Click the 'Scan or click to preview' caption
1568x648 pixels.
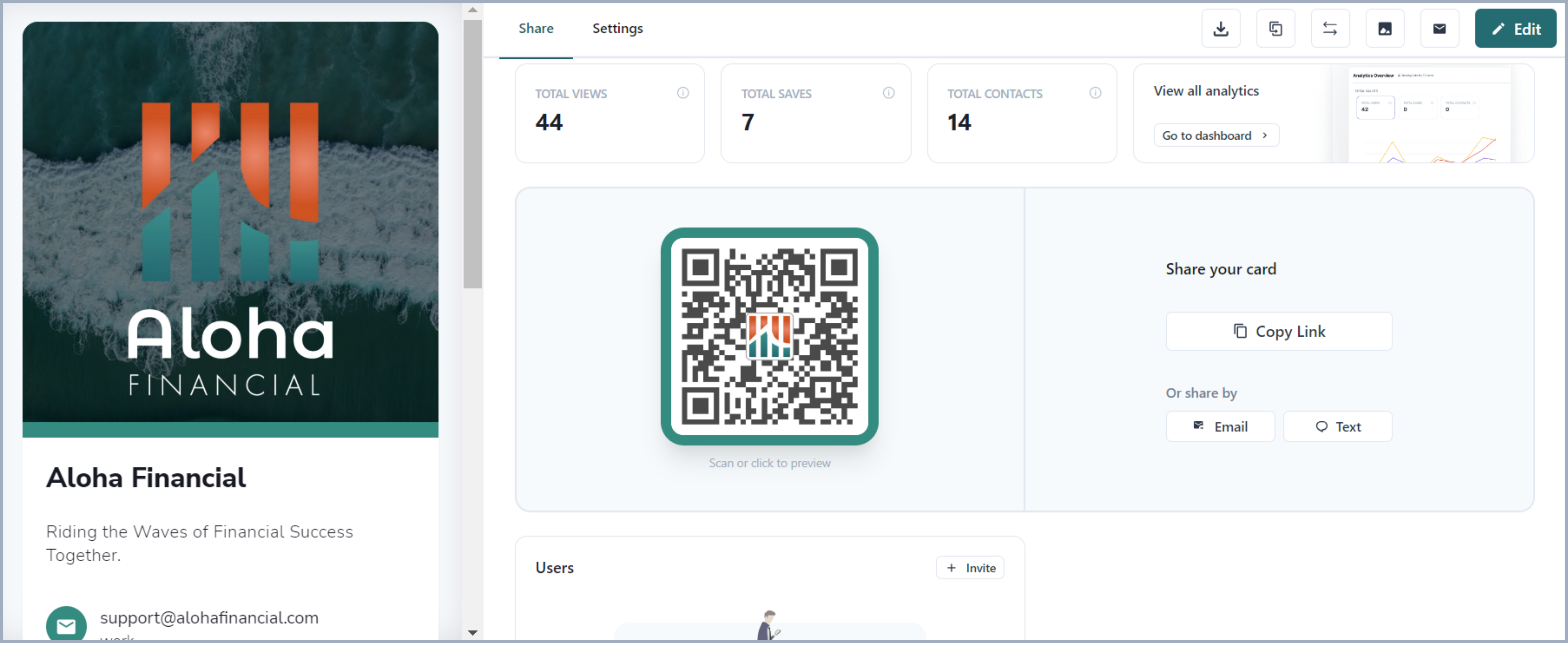[769, 463]
